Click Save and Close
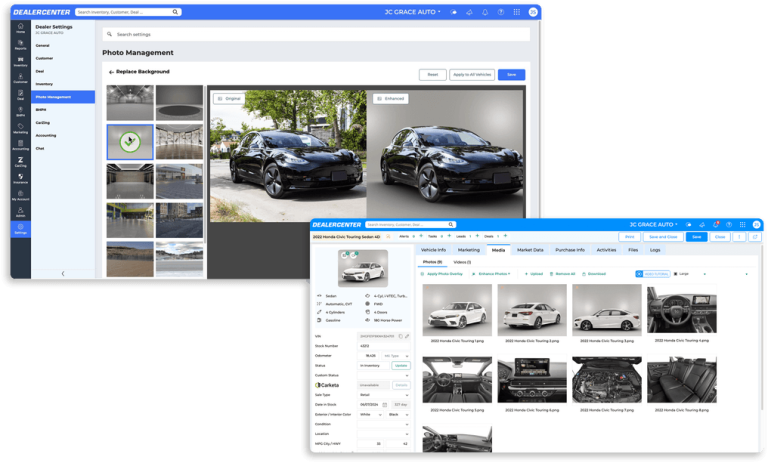The image size is (768, 463). point(663,237)
